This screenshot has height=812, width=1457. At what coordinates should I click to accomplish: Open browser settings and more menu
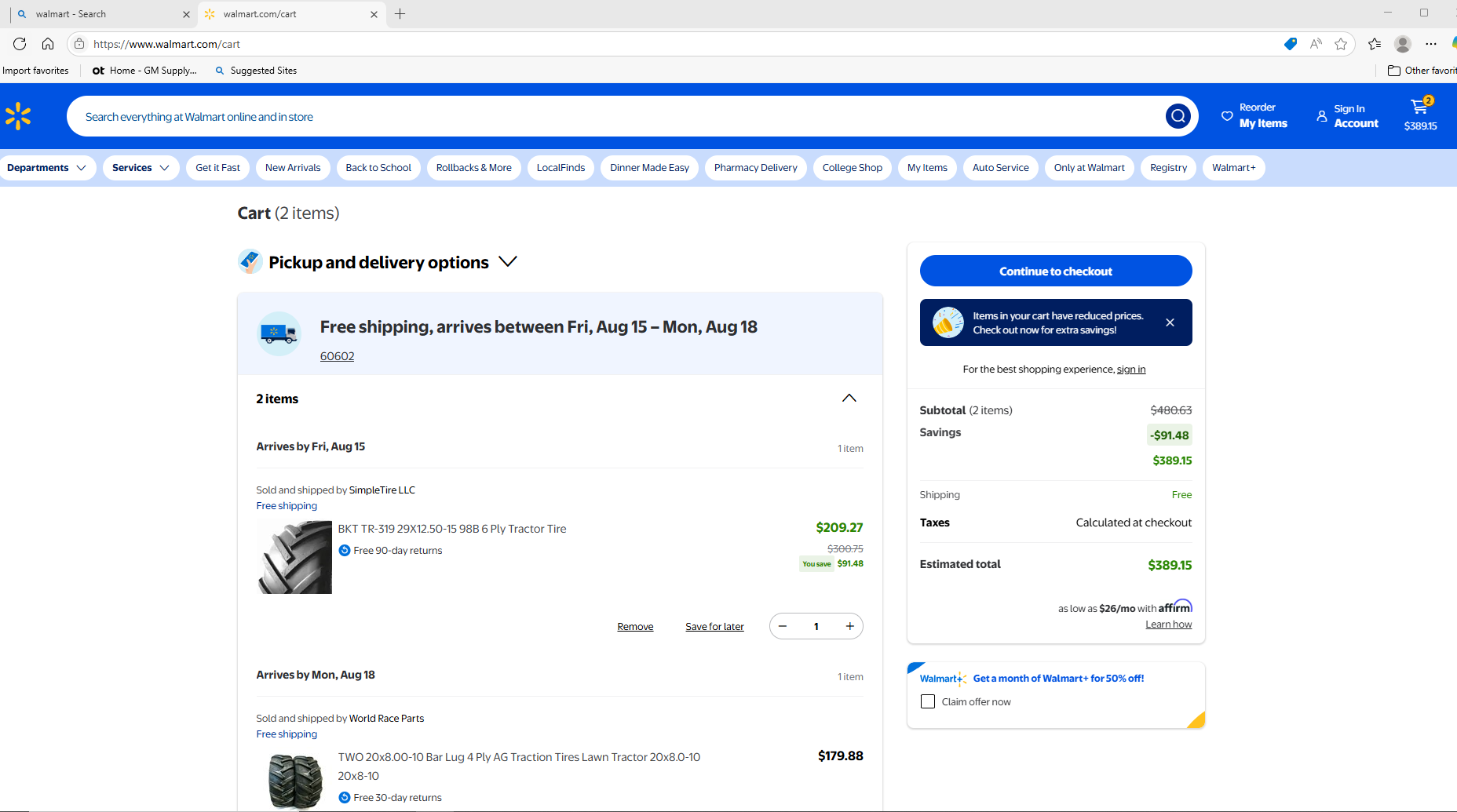[x=1431, y=44]
